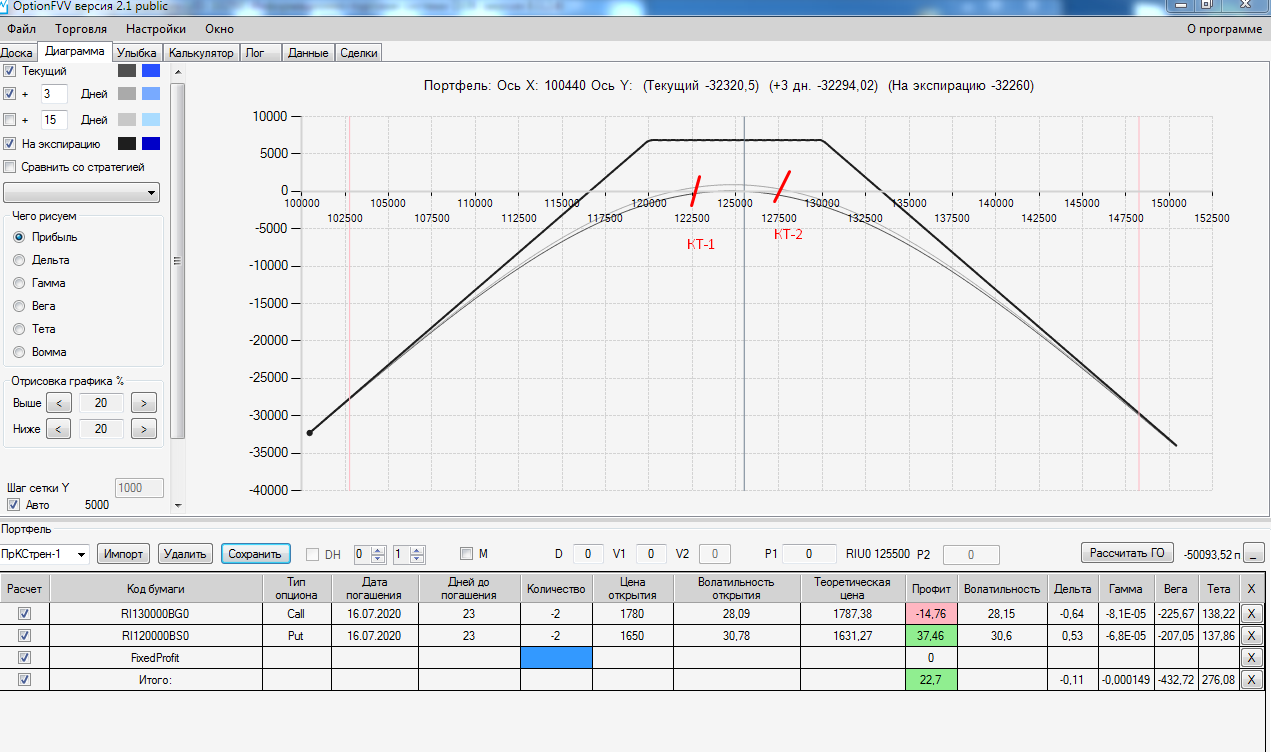Pick the Текущий dark gray color swatch
This screenshot has height=752, width=1271.
coord(127,71)
